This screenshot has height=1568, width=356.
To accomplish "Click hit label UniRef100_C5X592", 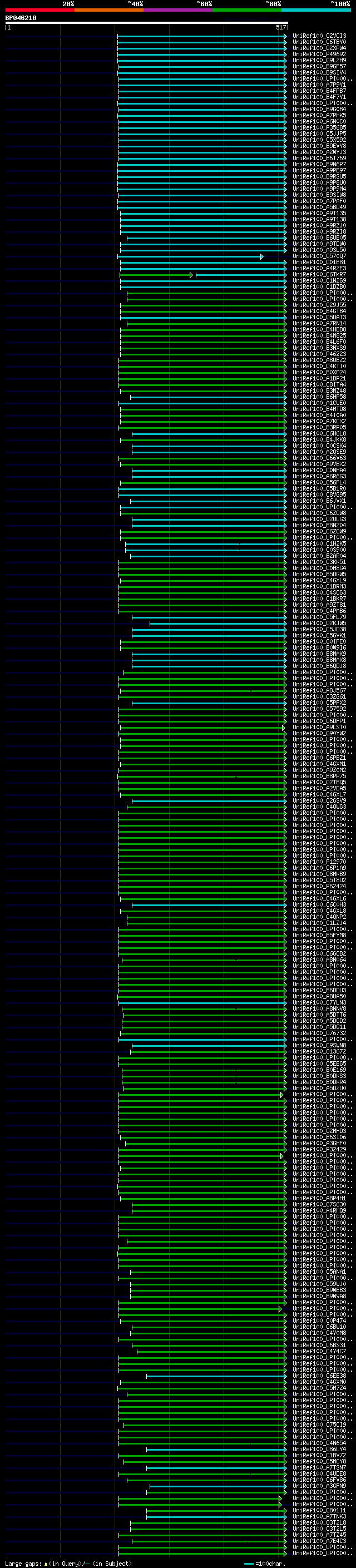I will 319,140.
